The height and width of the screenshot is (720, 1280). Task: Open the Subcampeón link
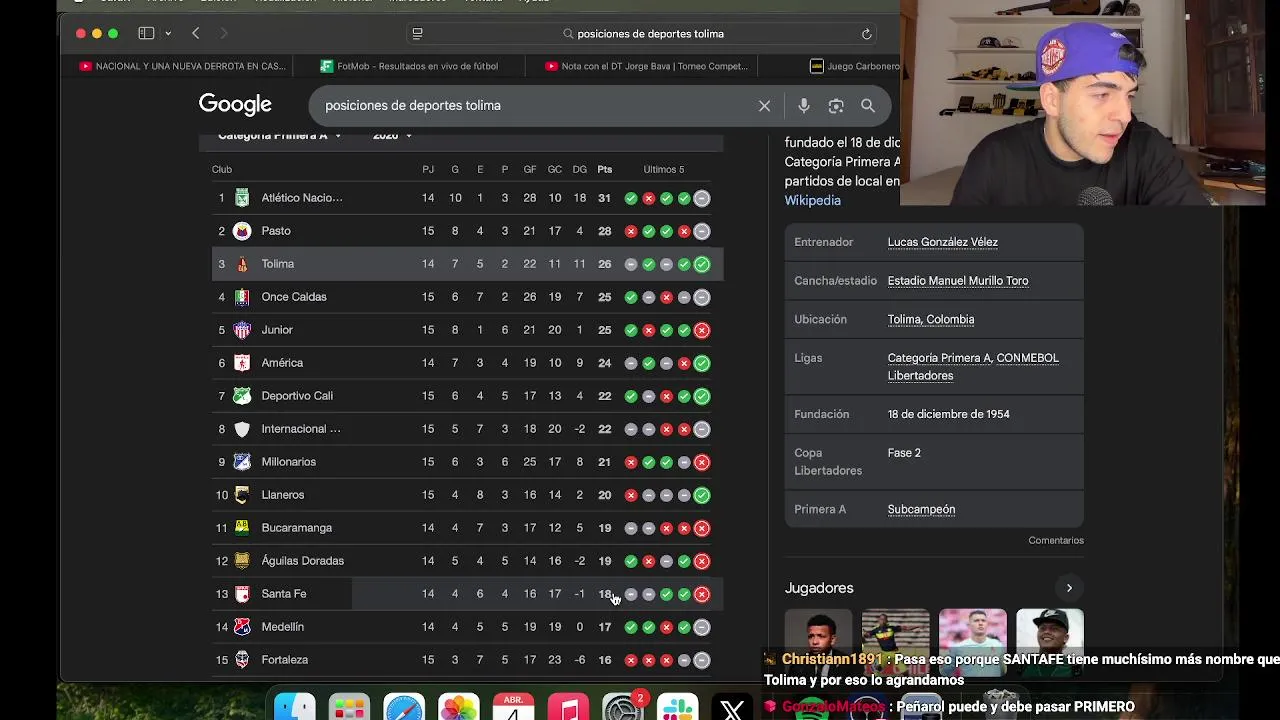pos(921,509)
